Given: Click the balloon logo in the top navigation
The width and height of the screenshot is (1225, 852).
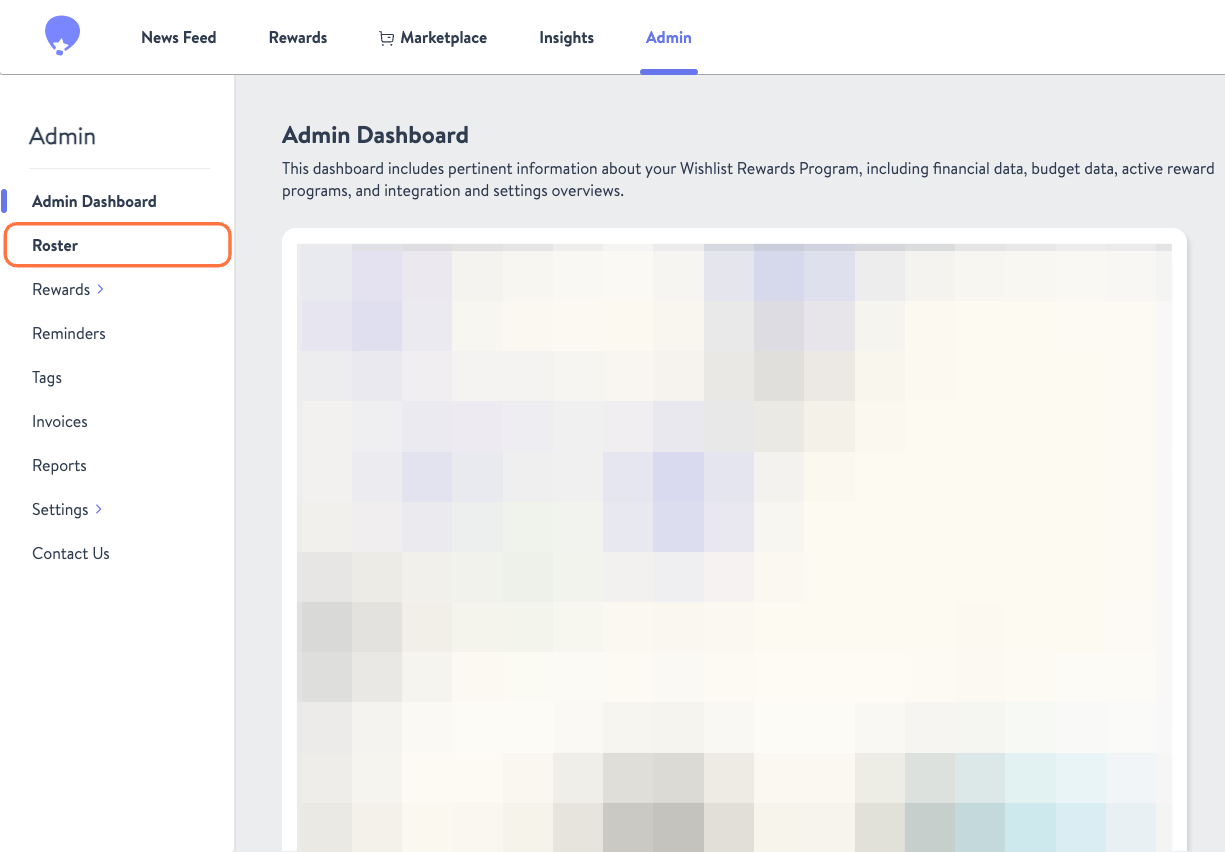Looking at the screenshot, I should click(x=62, y=36).
